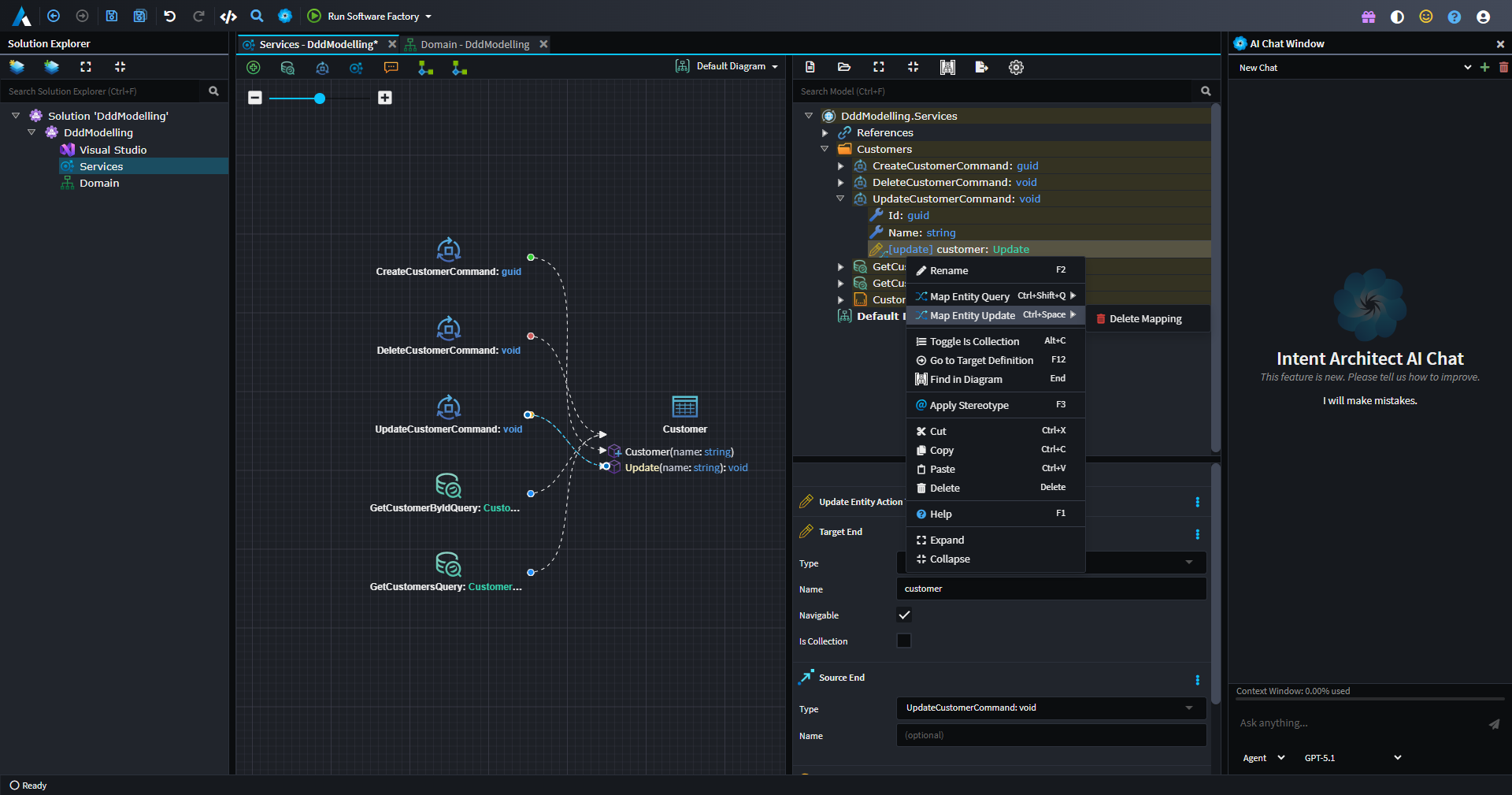The image size is (1512, 795).
Task: Open the search icon in the top bar
Action: [257, 16]
